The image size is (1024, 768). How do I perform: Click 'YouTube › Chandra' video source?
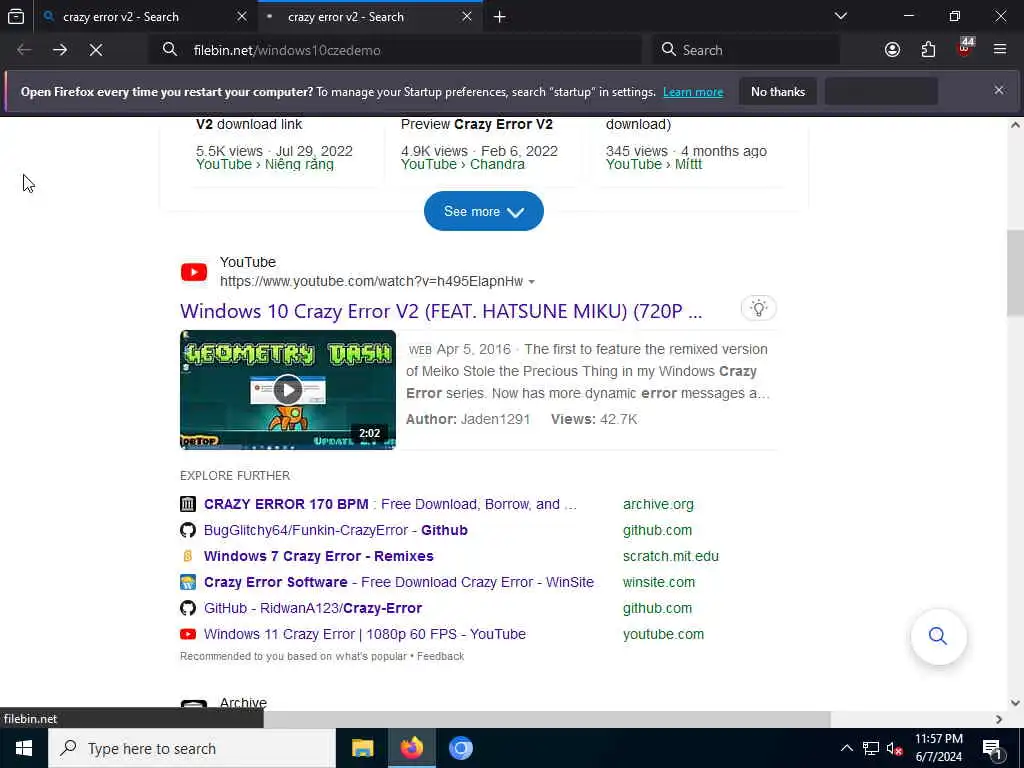(x=462, y=165)
